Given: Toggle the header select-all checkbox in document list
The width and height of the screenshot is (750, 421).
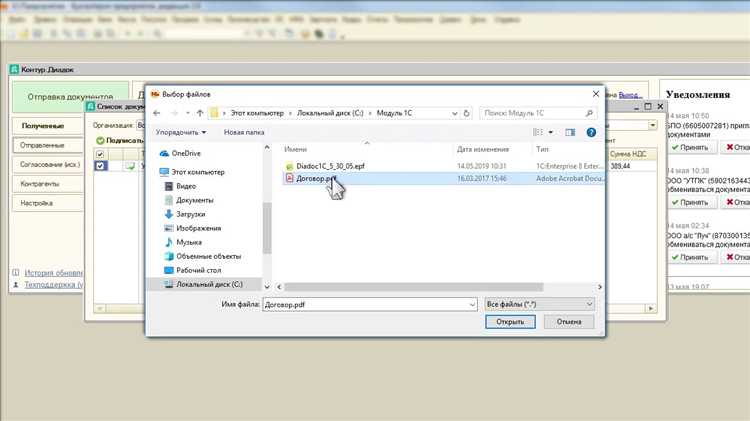Looking at the screenshot, I should coord(100,154).
